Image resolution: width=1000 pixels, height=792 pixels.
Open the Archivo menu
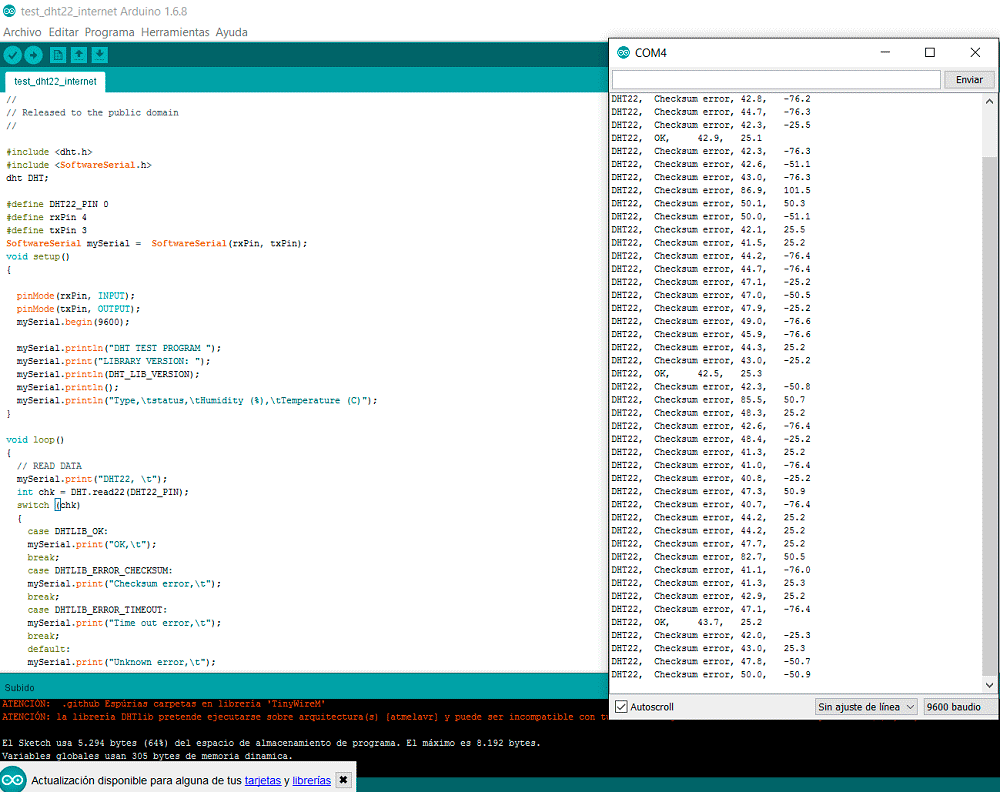coord(22,32)
